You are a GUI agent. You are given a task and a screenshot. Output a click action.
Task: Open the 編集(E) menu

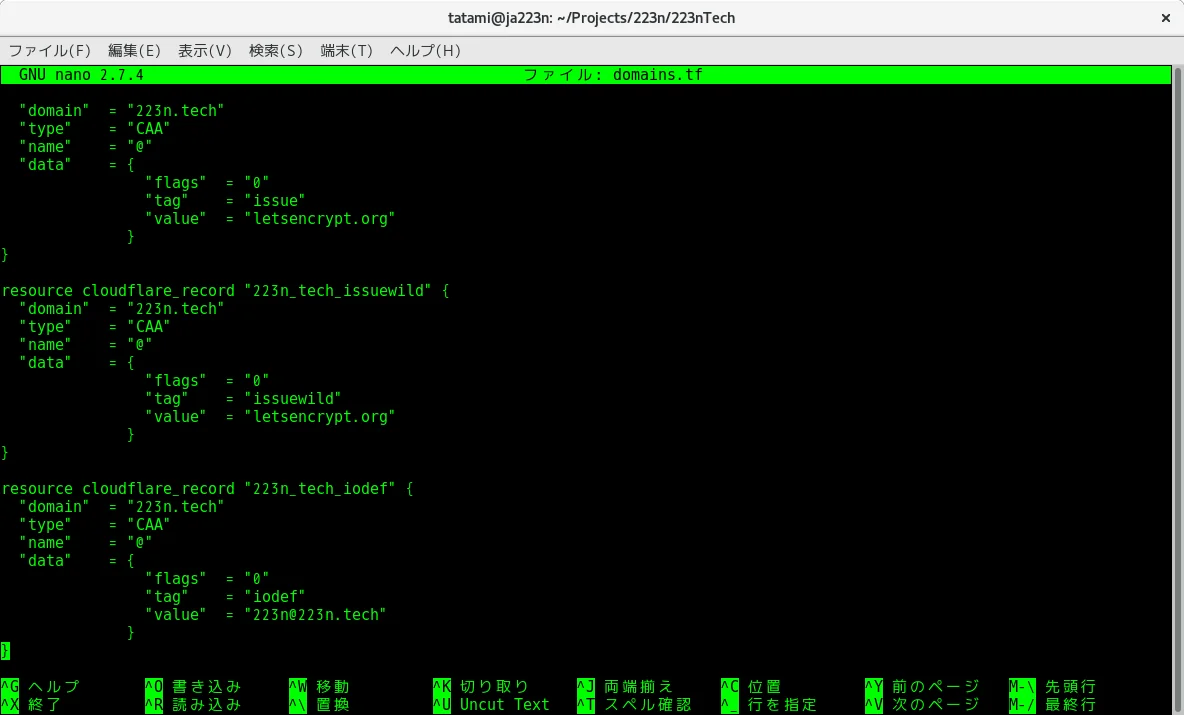tap(134, 51)
